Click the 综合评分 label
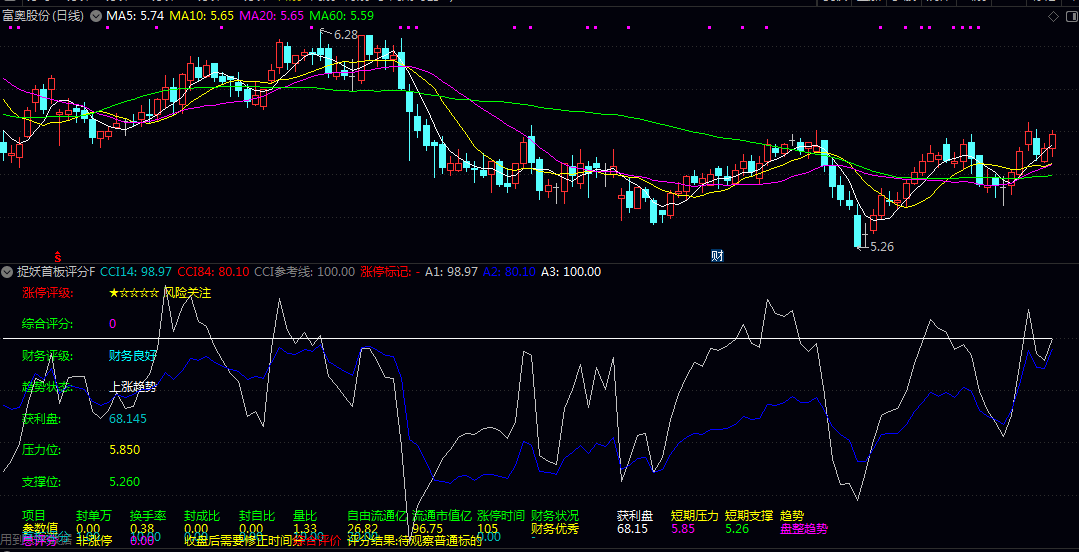Image resolution: width=1079 pixels, height=552 pixels. pos(47,323)
